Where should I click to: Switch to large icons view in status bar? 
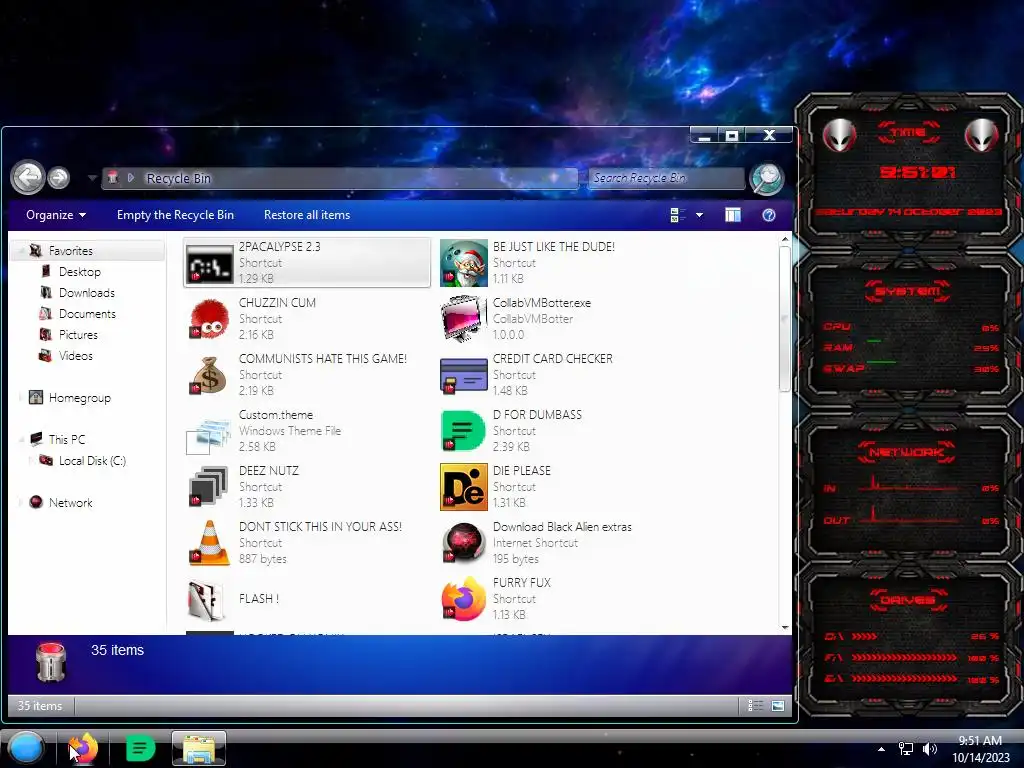(778, 705)
